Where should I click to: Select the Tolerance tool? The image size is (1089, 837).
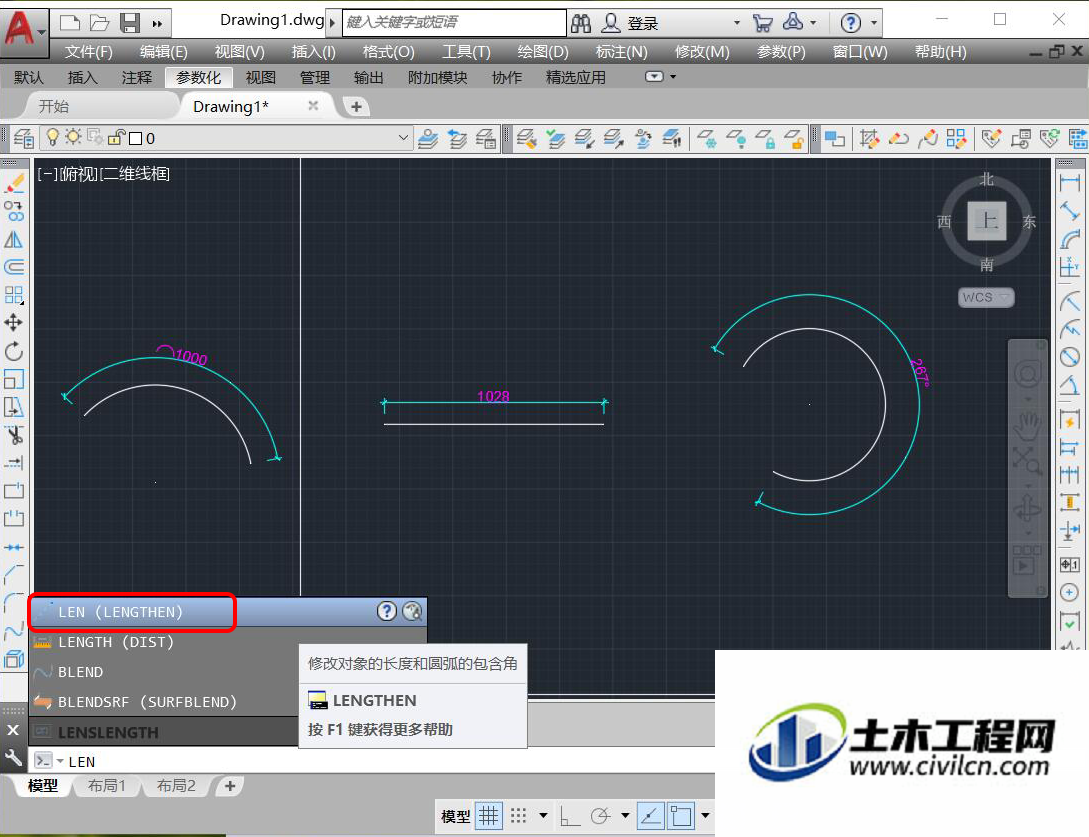point(1070,565)
